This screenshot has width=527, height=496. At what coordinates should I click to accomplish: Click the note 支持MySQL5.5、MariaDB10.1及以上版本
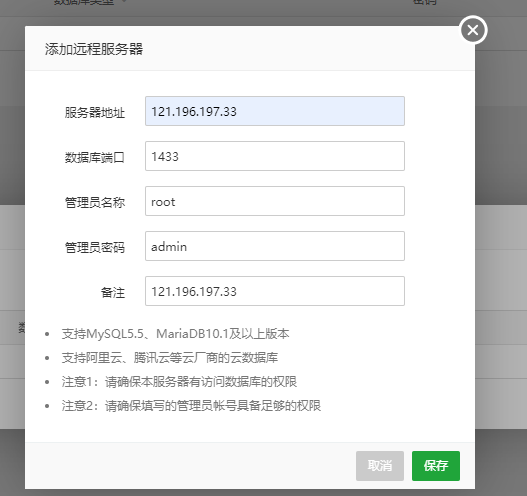coord(175,334)
